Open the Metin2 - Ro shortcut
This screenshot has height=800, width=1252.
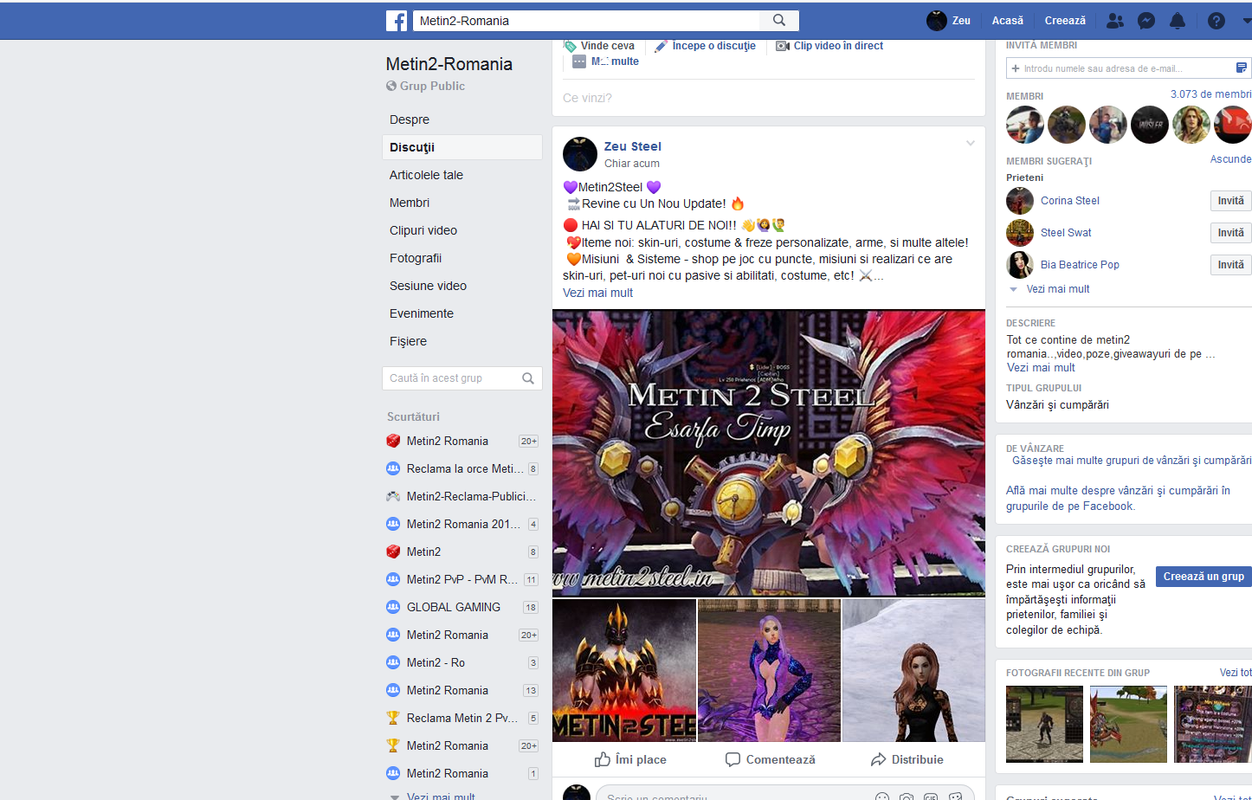click(x=435, y=662)
